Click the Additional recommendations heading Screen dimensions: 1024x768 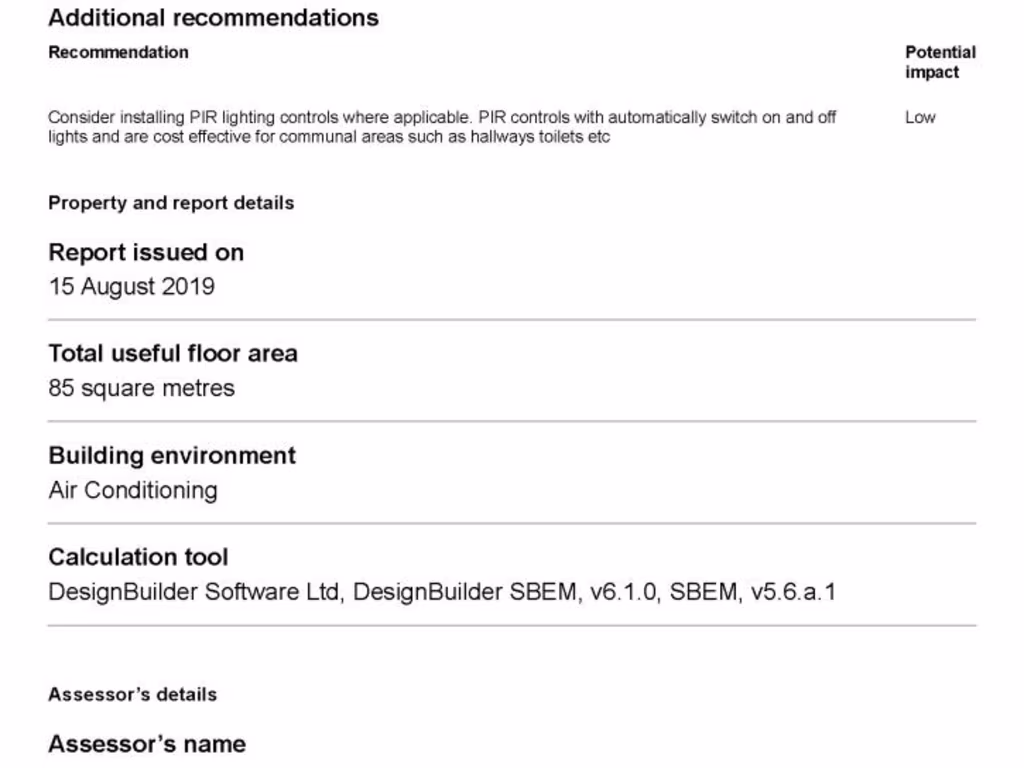coord(213,18)
